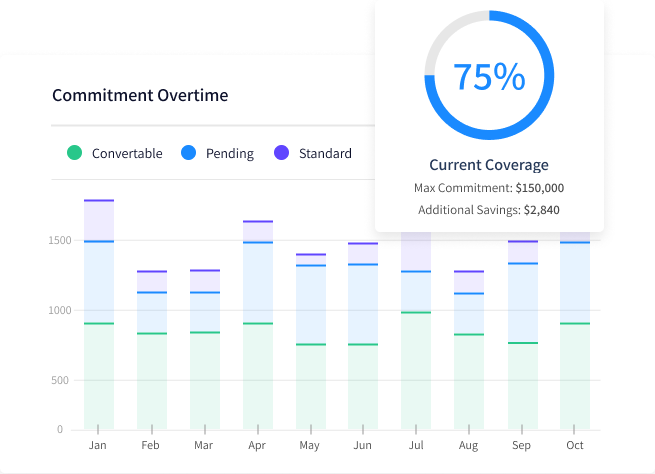The width and height of the screenshot is (655, 474).
Task: Click the green Convertable legend dot
Action: [74, 152]
